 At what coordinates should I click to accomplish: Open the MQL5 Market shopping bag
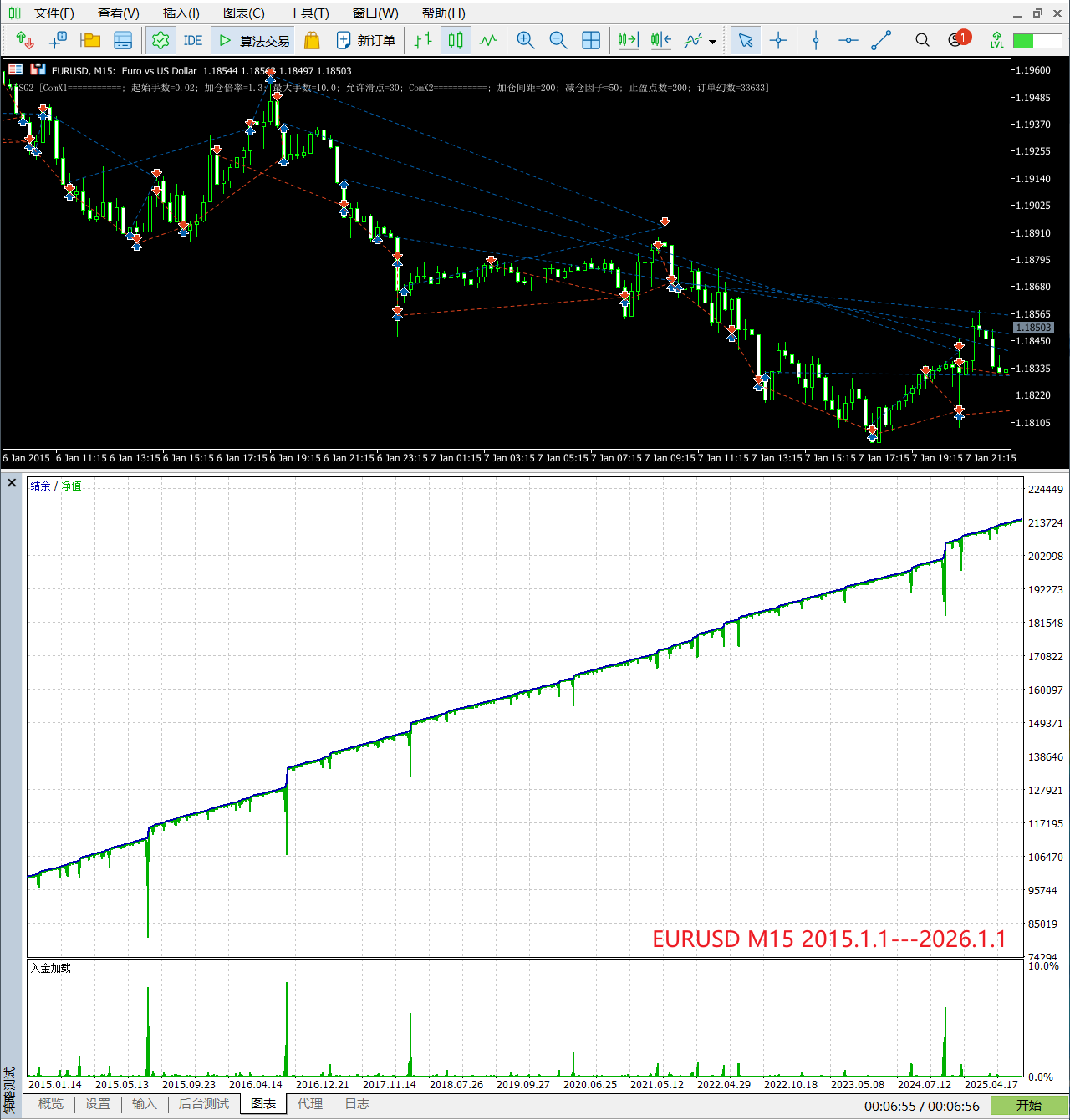[x=312, y=40]
